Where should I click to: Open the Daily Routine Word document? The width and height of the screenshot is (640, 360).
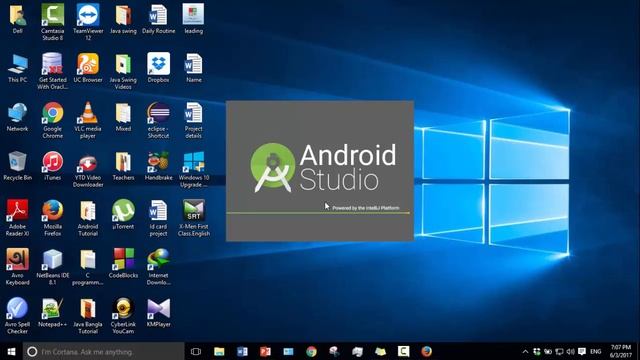tap(158, 16)
